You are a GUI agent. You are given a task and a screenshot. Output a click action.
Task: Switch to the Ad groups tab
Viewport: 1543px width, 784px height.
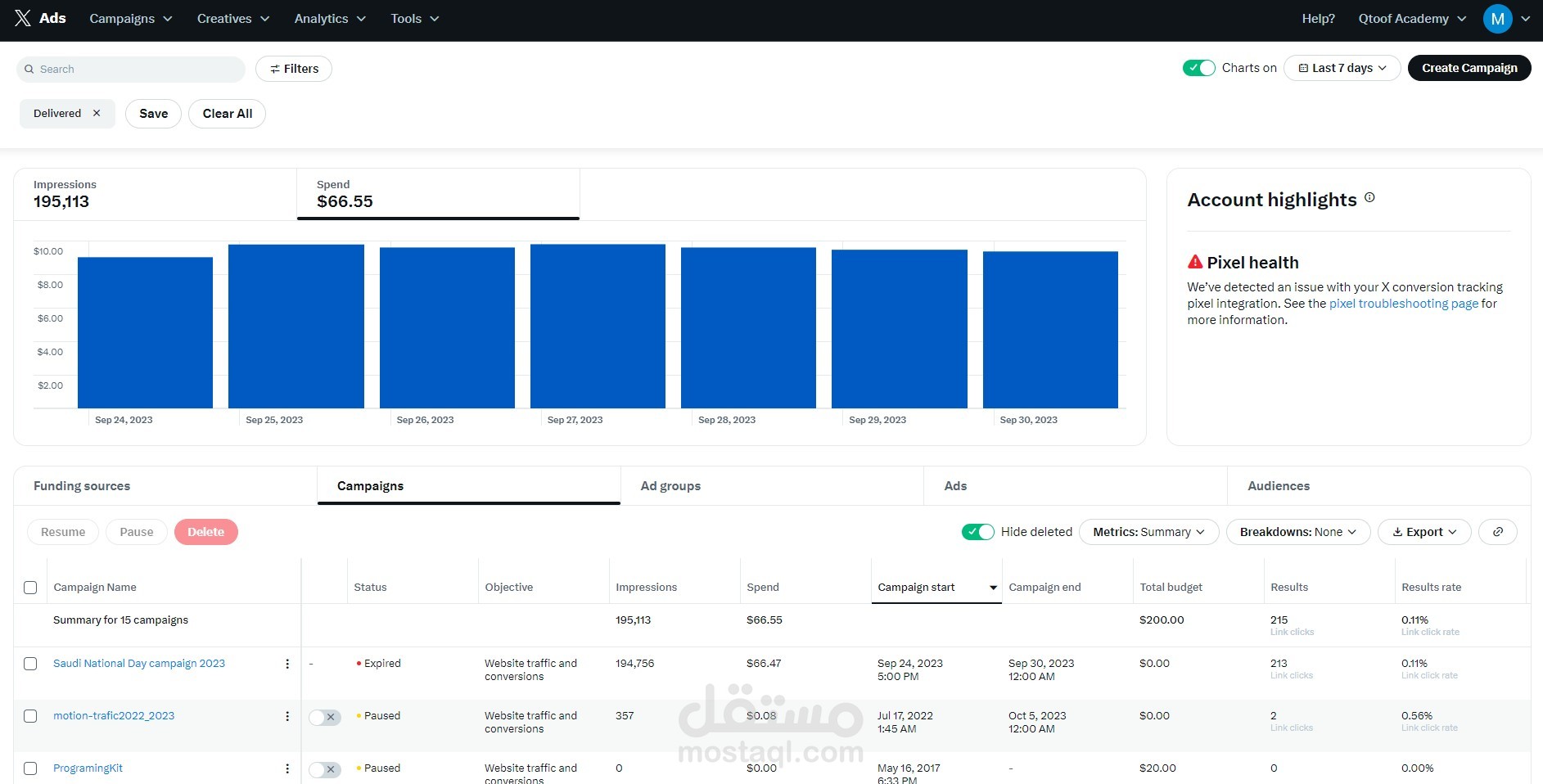point(670,486)
